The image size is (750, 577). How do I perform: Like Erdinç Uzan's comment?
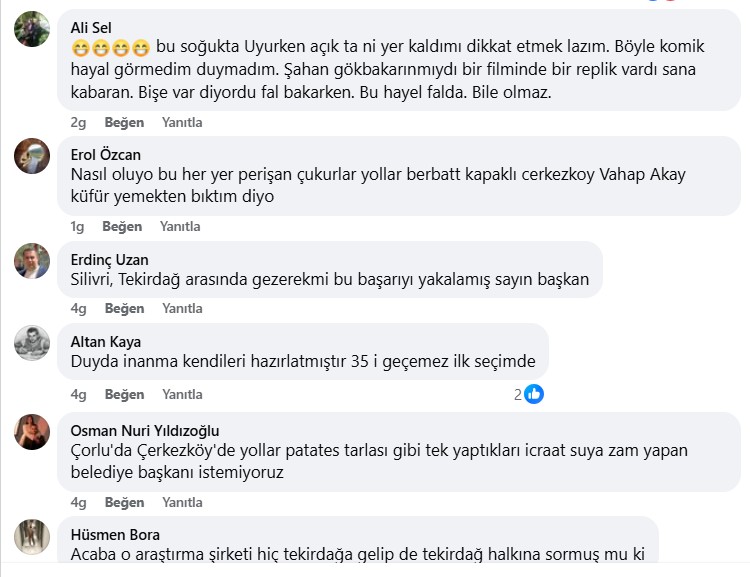click(124, 308)
